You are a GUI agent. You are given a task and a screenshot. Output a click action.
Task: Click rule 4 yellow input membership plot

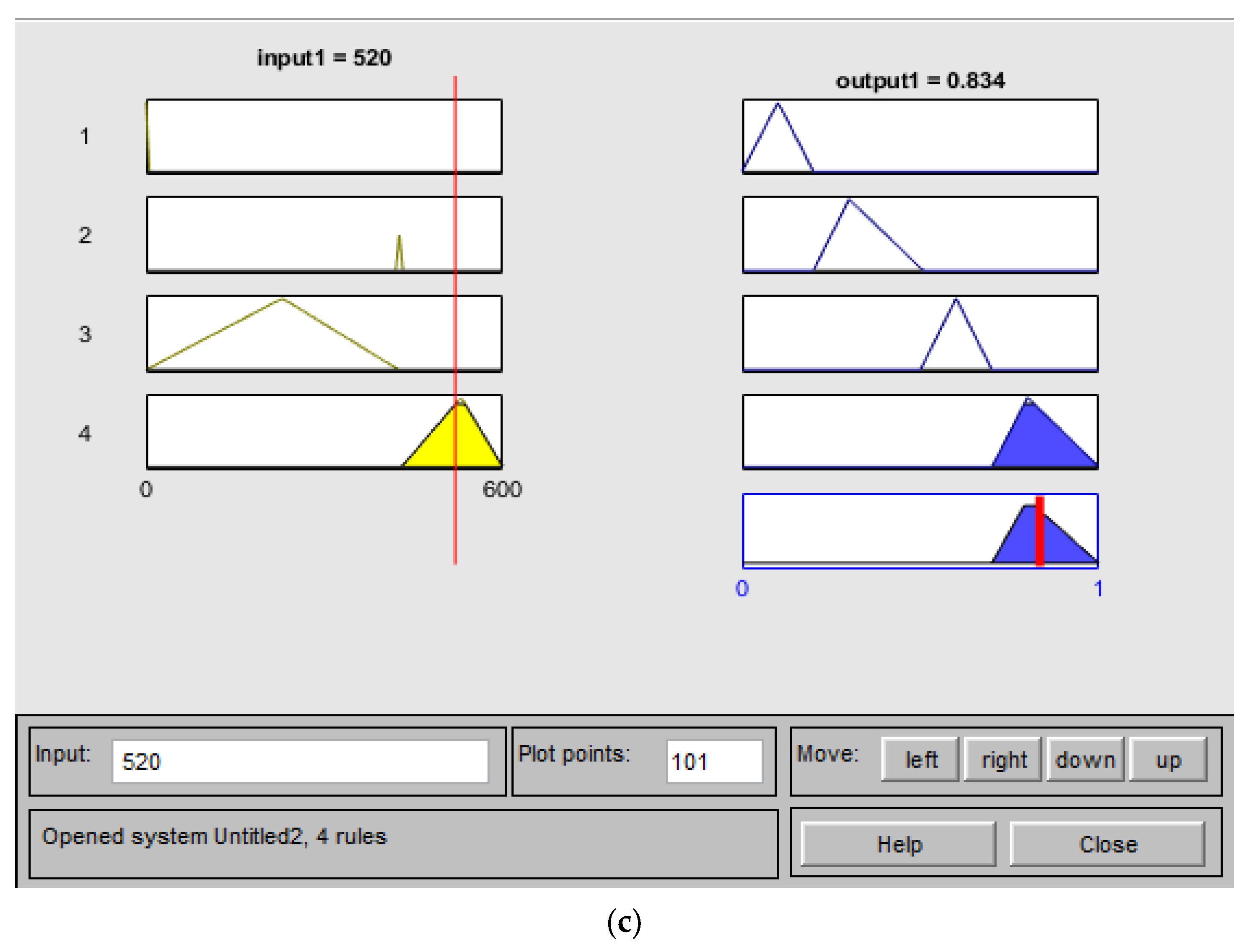tap(324, 431)
